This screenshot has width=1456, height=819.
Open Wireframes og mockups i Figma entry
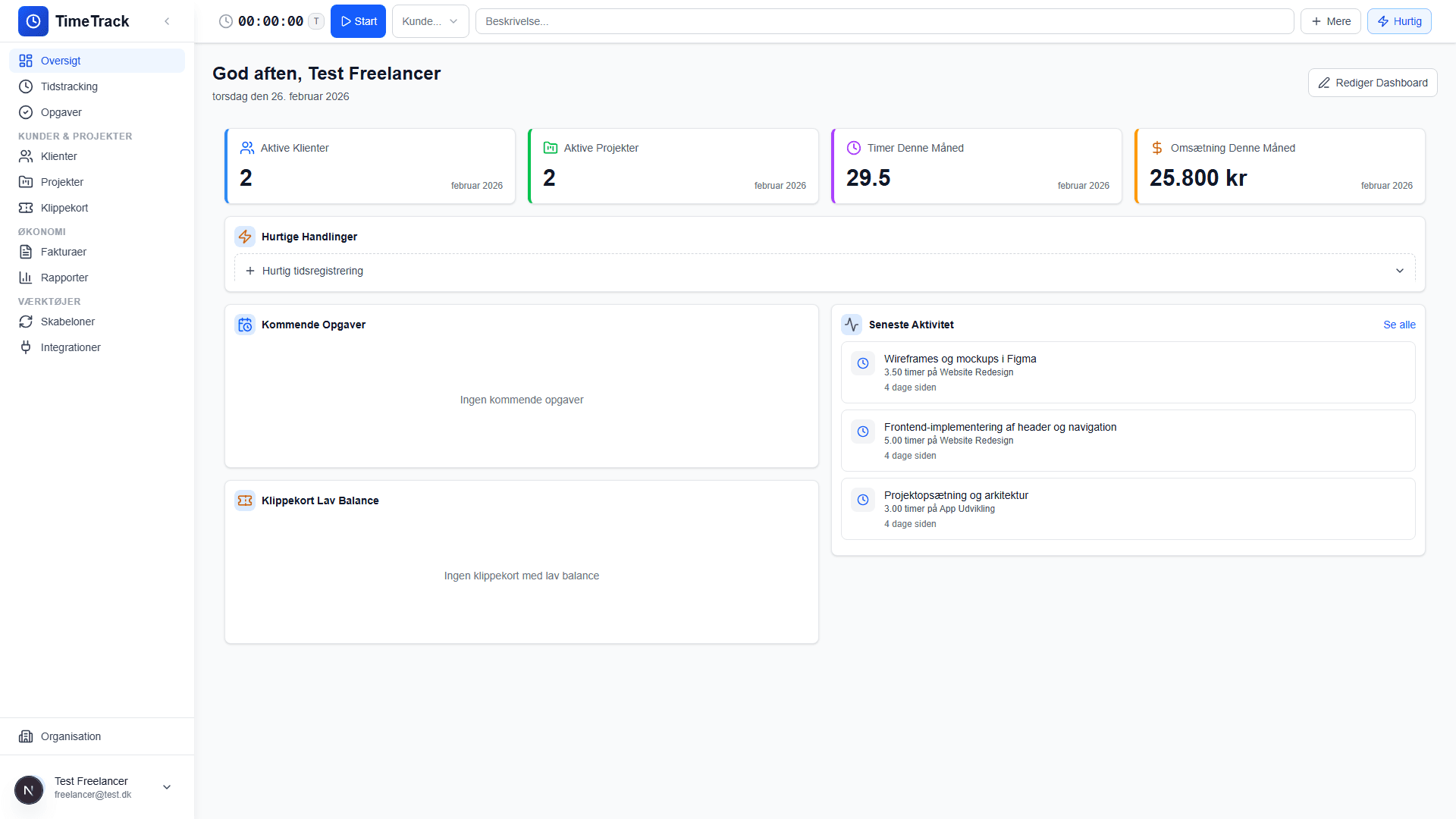(1128, 372)
